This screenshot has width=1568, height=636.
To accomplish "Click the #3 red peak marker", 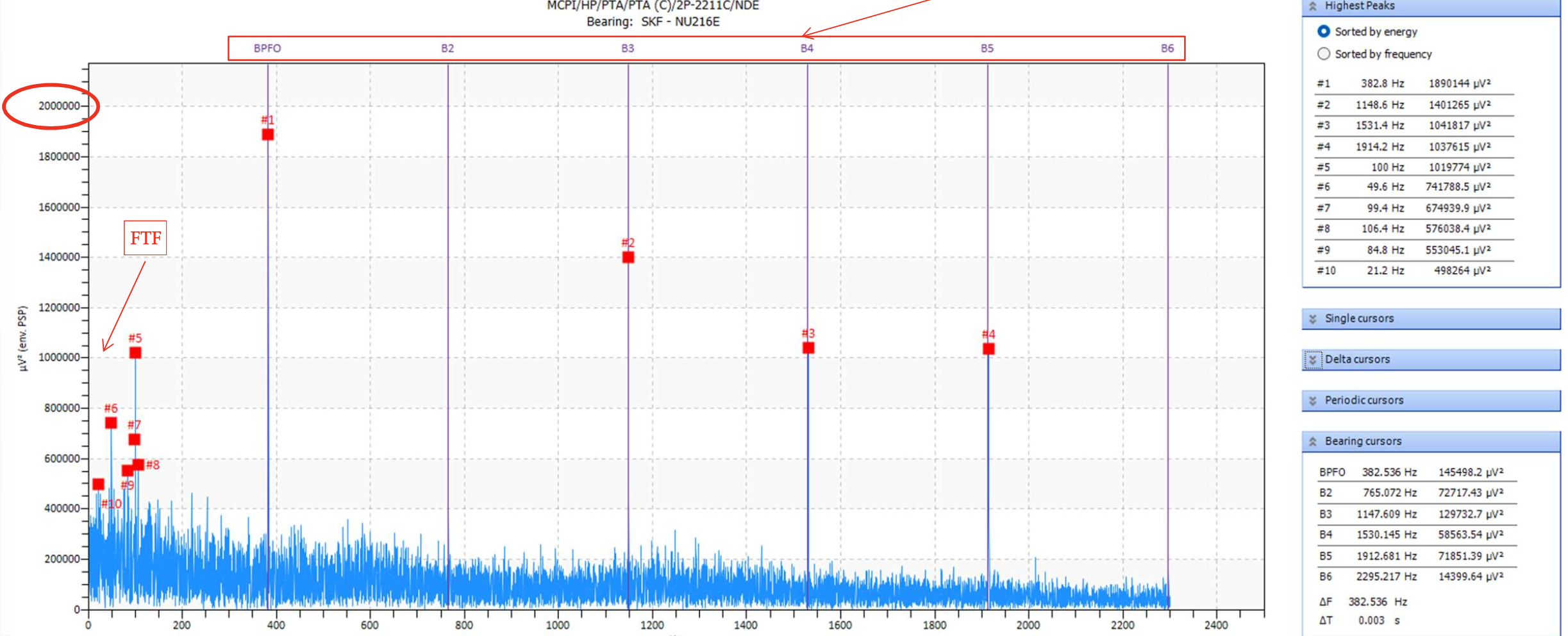I will (808, 348).
